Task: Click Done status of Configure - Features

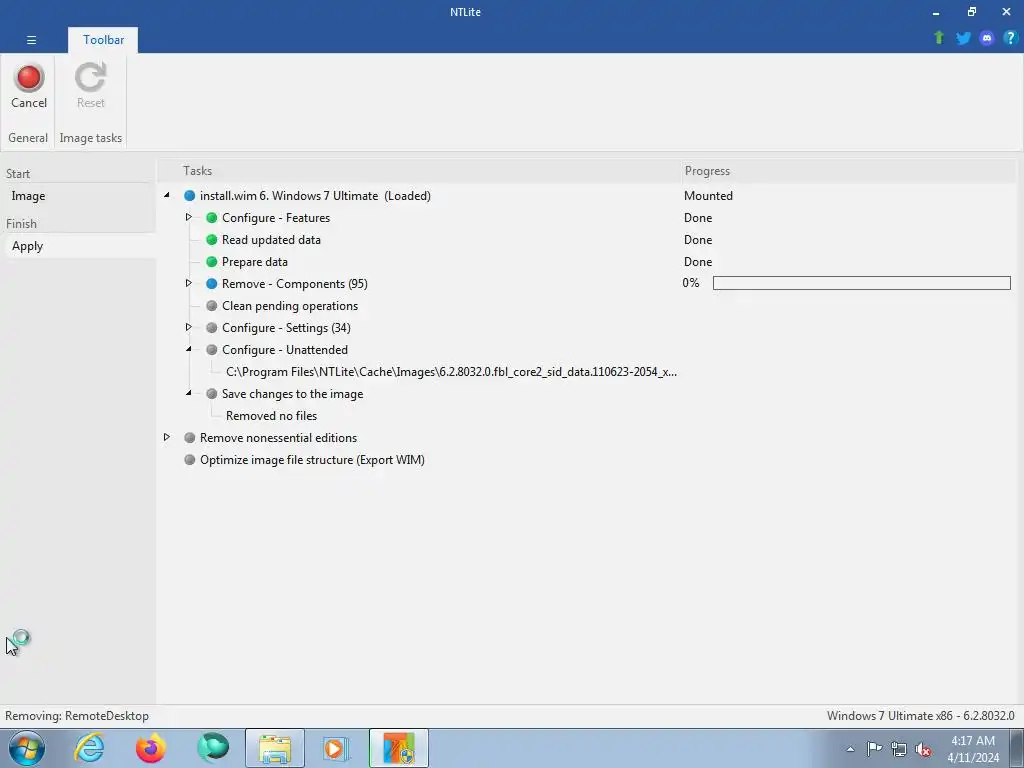Action: (697, 218)
